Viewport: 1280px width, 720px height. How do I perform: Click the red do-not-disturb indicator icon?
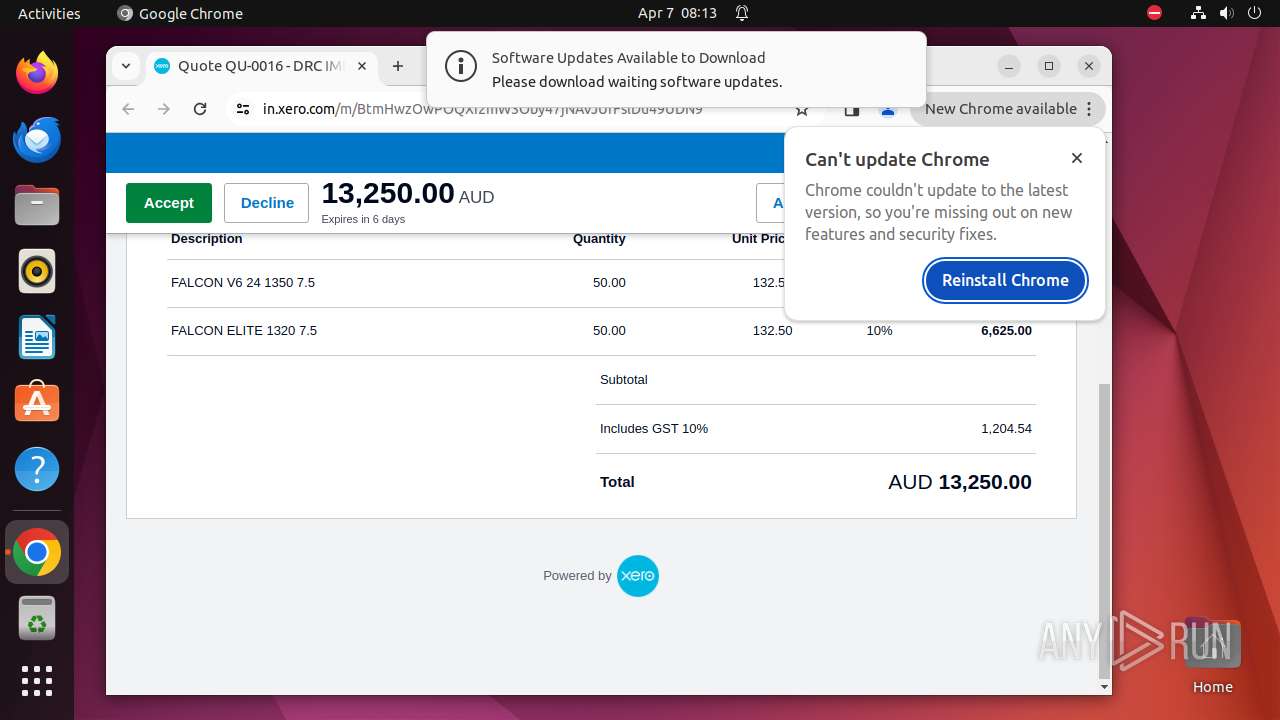(1154, 13)
